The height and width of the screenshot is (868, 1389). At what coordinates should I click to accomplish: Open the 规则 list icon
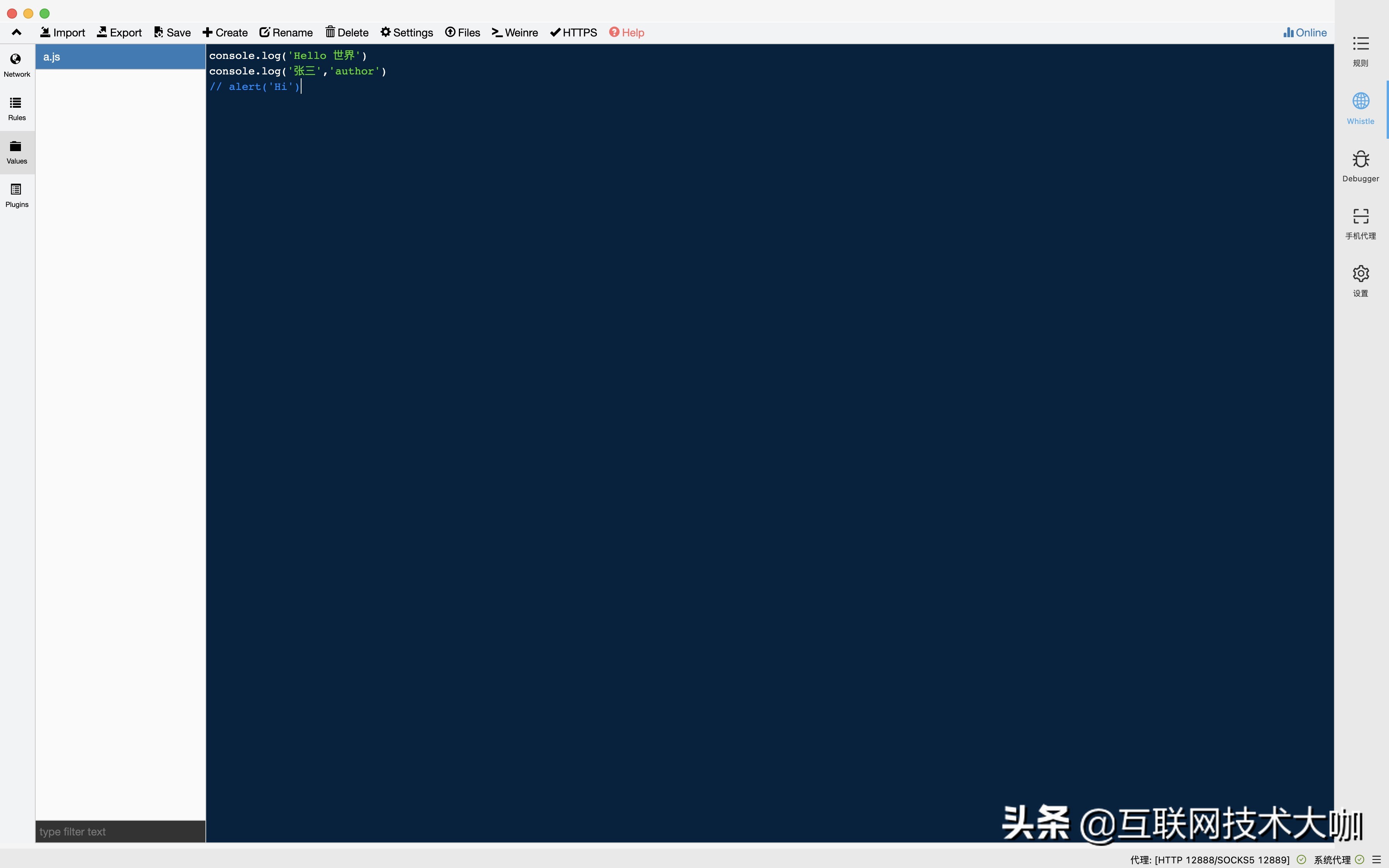pos(1360,44)
